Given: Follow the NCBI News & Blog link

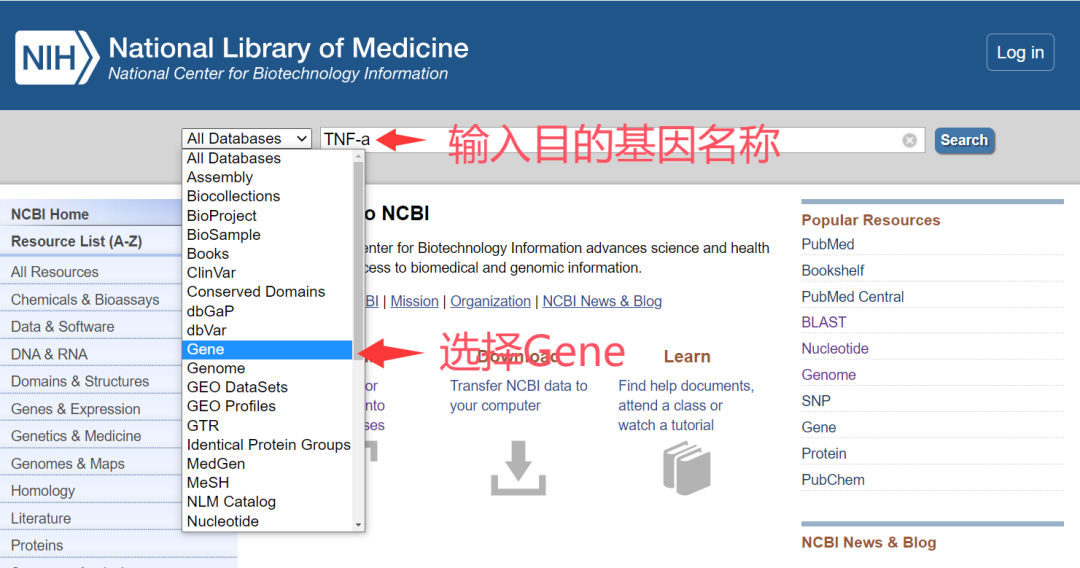Looking at the screenshot, I should pyautogui.click(x=602, y=301).
